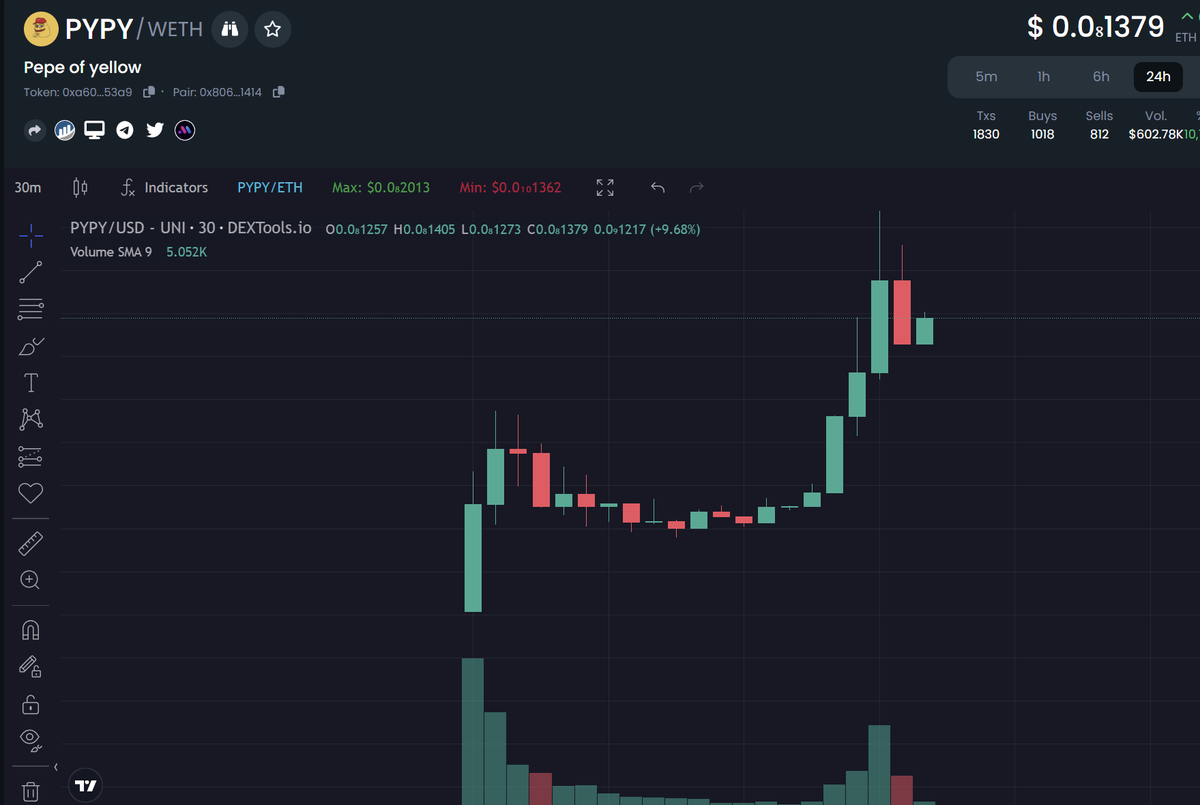Viewport: 1200px width, 805px height.
Task: Add PYPY to favorites with star icon
Action: point(272,29)
